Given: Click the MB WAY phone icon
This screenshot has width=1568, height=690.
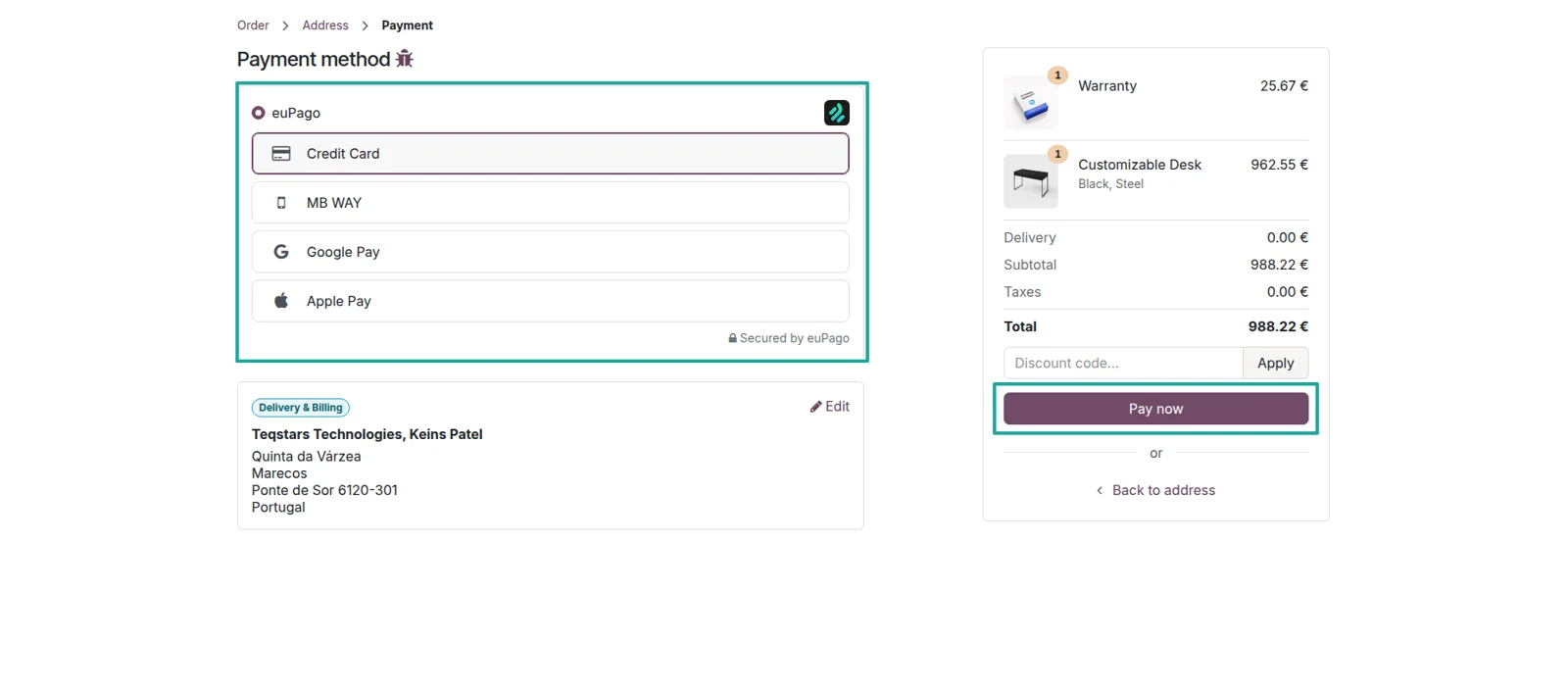Looking at the screenshot, I should pyautogui.click(x=281, y=203).
